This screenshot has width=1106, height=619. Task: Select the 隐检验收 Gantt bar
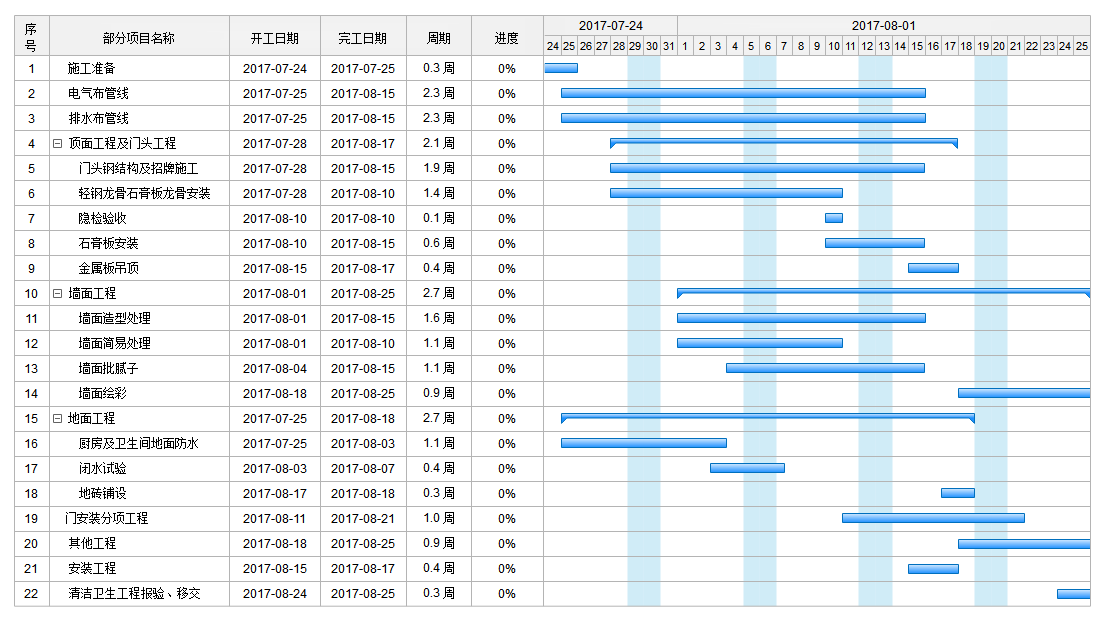834,219
